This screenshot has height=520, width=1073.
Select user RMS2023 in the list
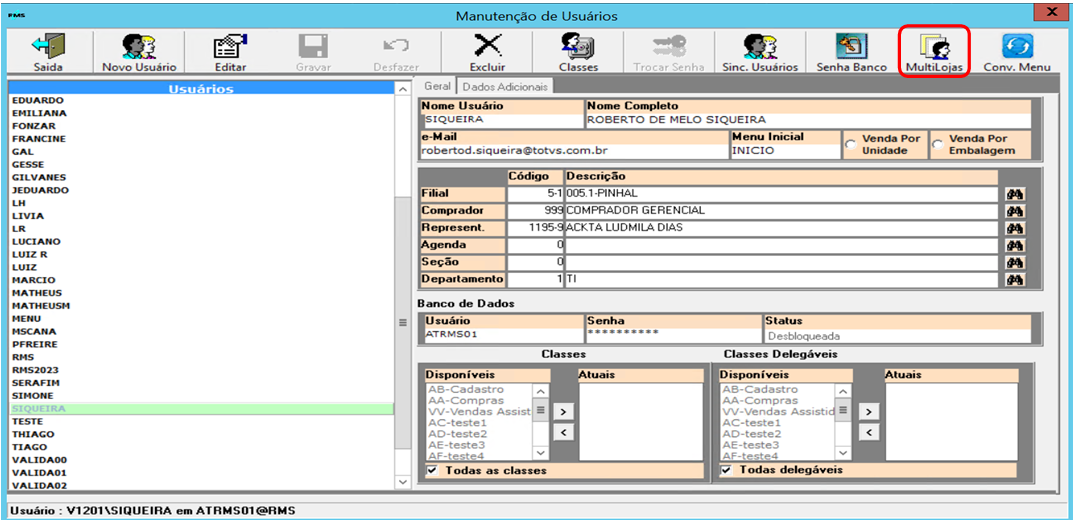click(201, 370)
